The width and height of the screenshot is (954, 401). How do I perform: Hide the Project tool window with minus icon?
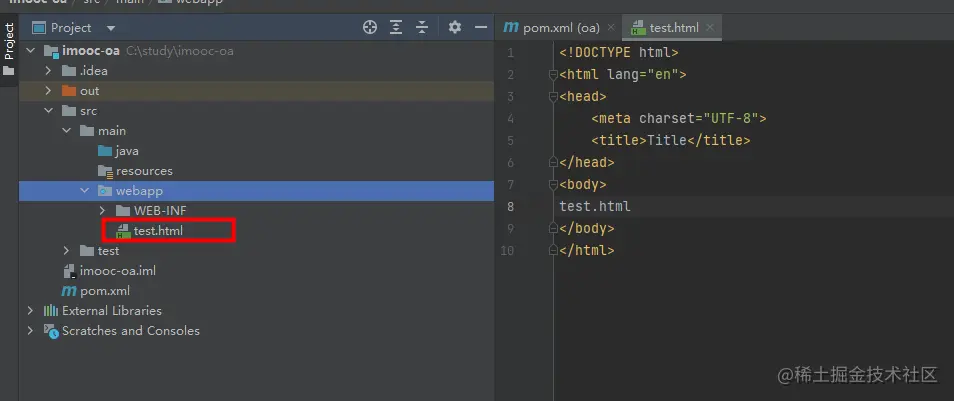click(x=481, y=27)
